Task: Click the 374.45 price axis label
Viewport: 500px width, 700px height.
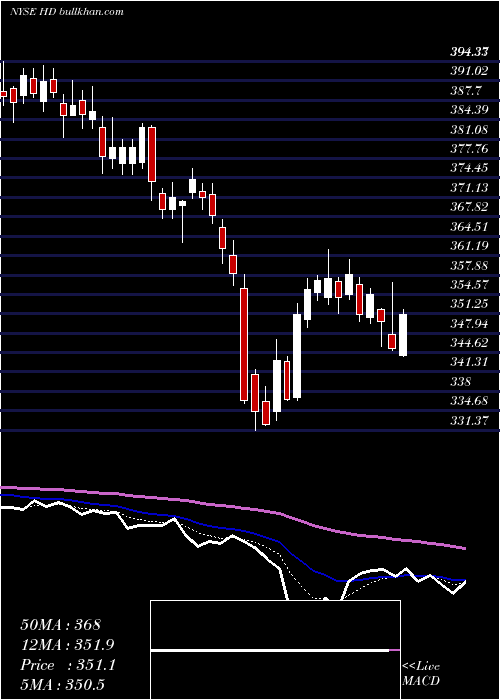Action: (x=468, y=168)
